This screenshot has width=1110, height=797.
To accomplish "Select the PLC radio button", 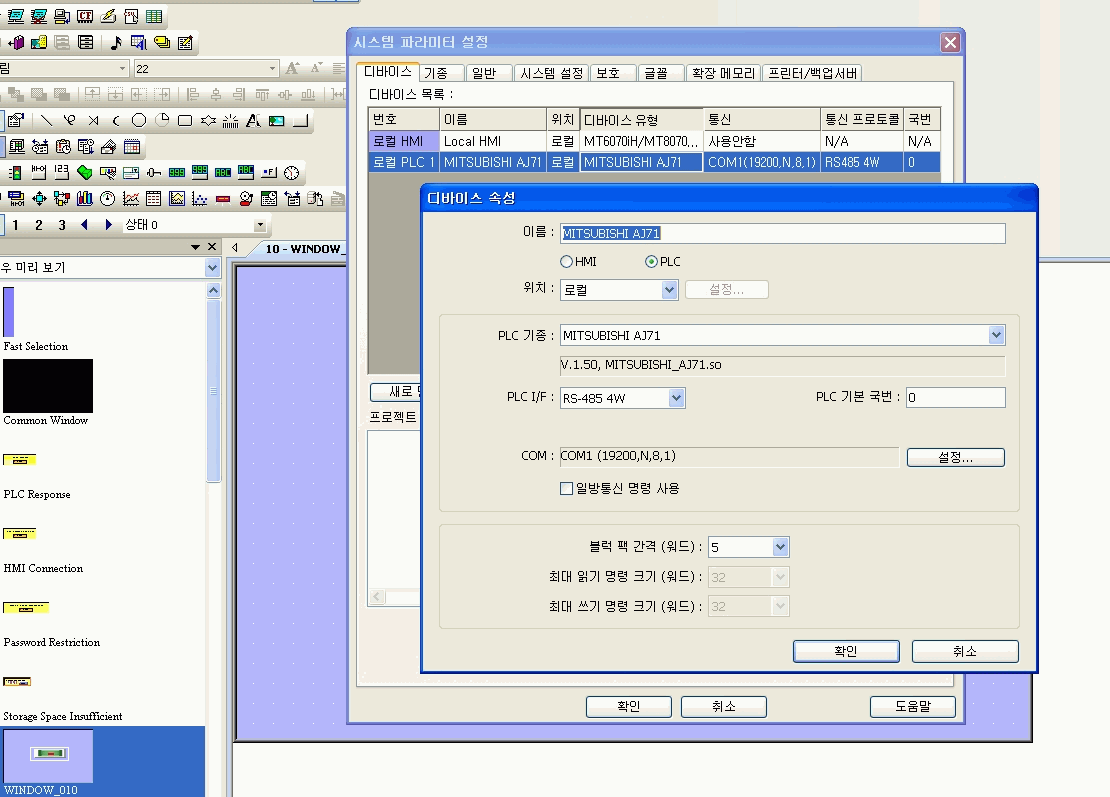I will click(651, 262).
